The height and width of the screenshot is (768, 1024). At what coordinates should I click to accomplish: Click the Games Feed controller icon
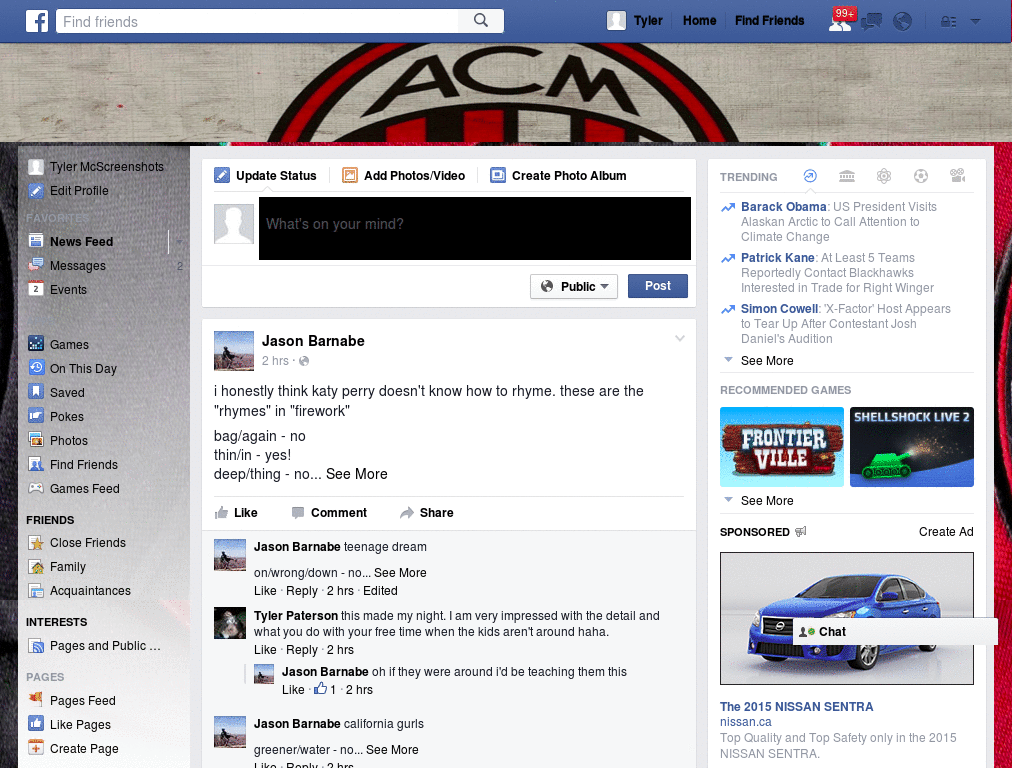point(36,488)
